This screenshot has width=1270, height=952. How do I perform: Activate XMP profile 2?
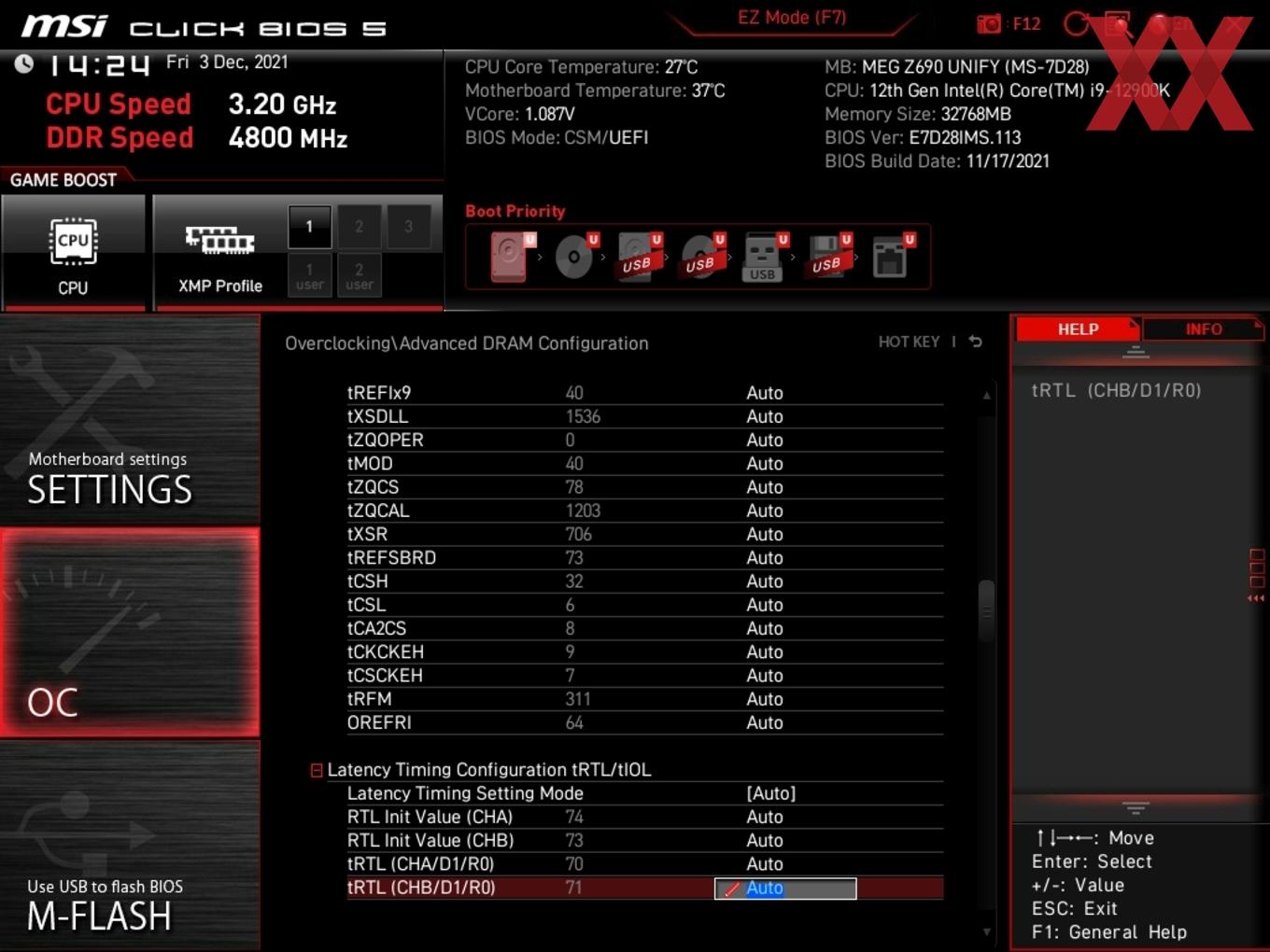pos(359,227)
